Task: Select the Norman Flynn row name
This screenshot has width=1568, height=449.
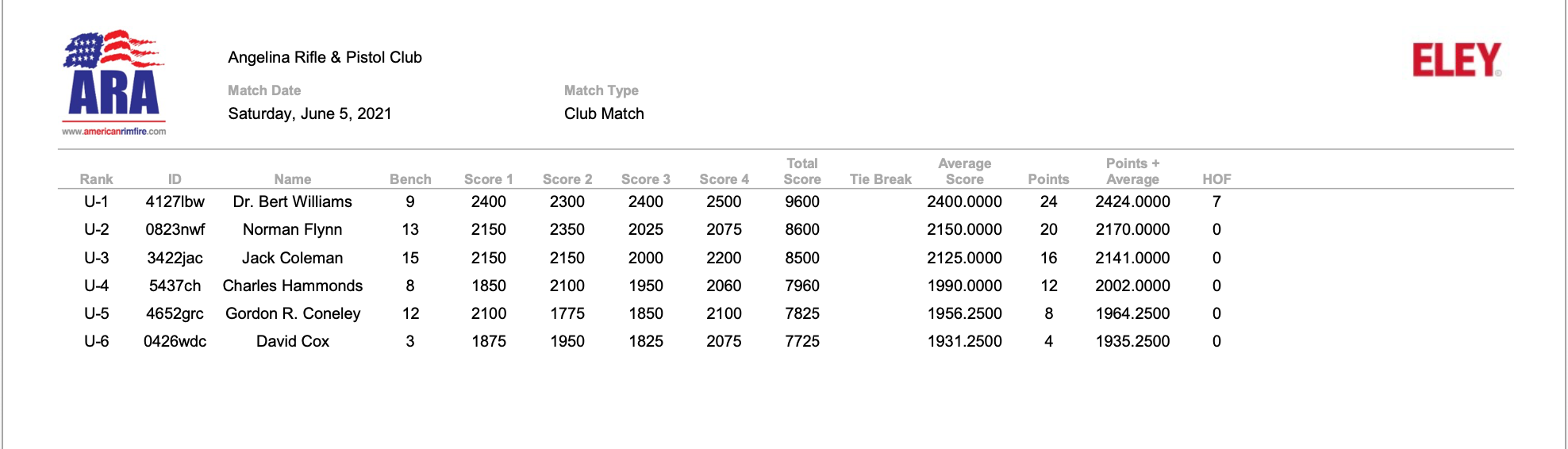Action: coord(292,229)
